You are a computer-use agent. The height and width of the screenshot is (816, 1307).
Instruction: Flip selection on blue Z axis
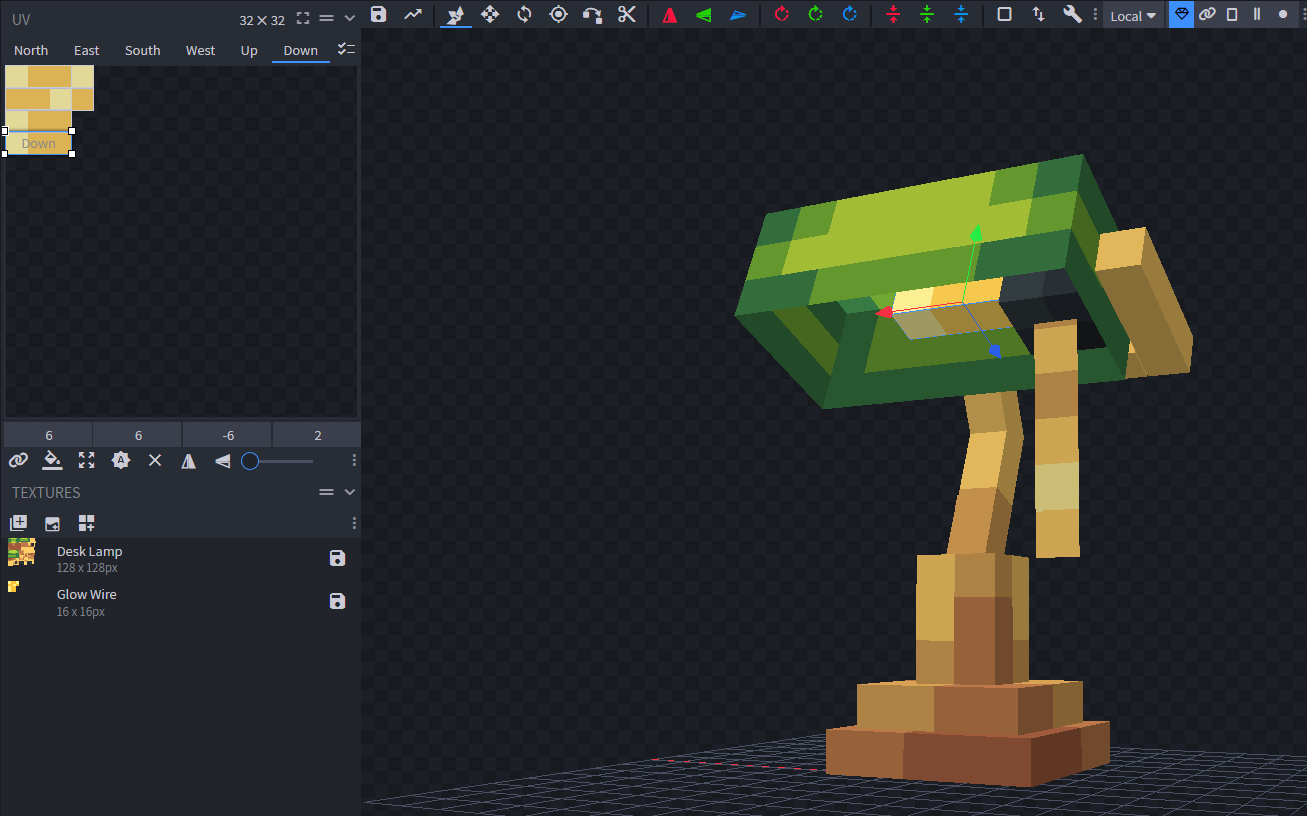pyautogui.click(x=738, y=15)
